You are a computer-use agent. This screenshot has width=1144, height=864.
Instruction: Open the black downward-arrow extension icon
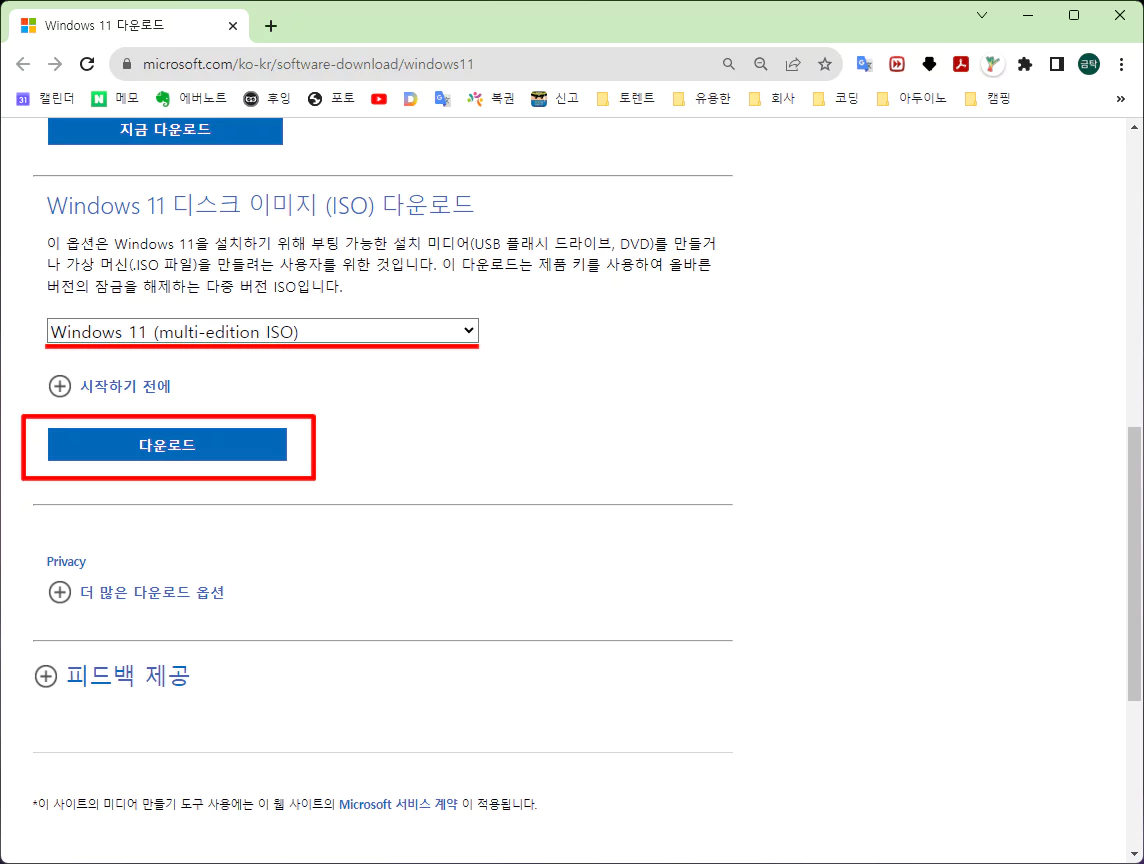(x=929, y=64)
